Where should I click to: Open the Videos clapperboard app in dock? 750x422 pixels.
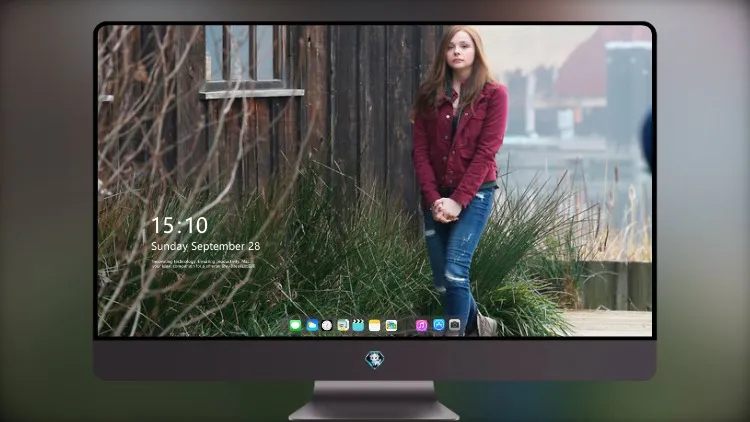point(358,325)
